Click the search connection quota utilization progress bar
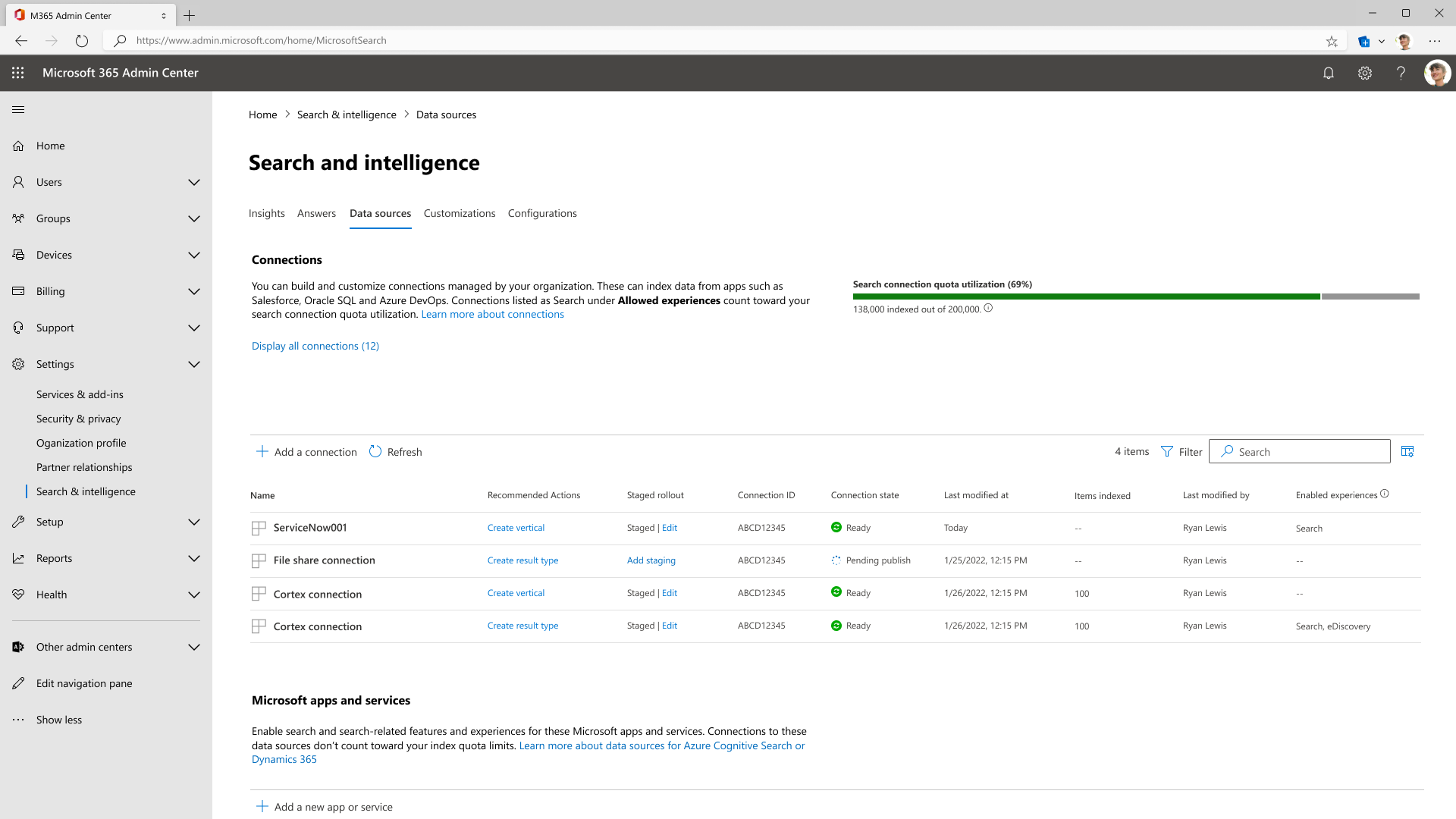 pos(1136,295)
